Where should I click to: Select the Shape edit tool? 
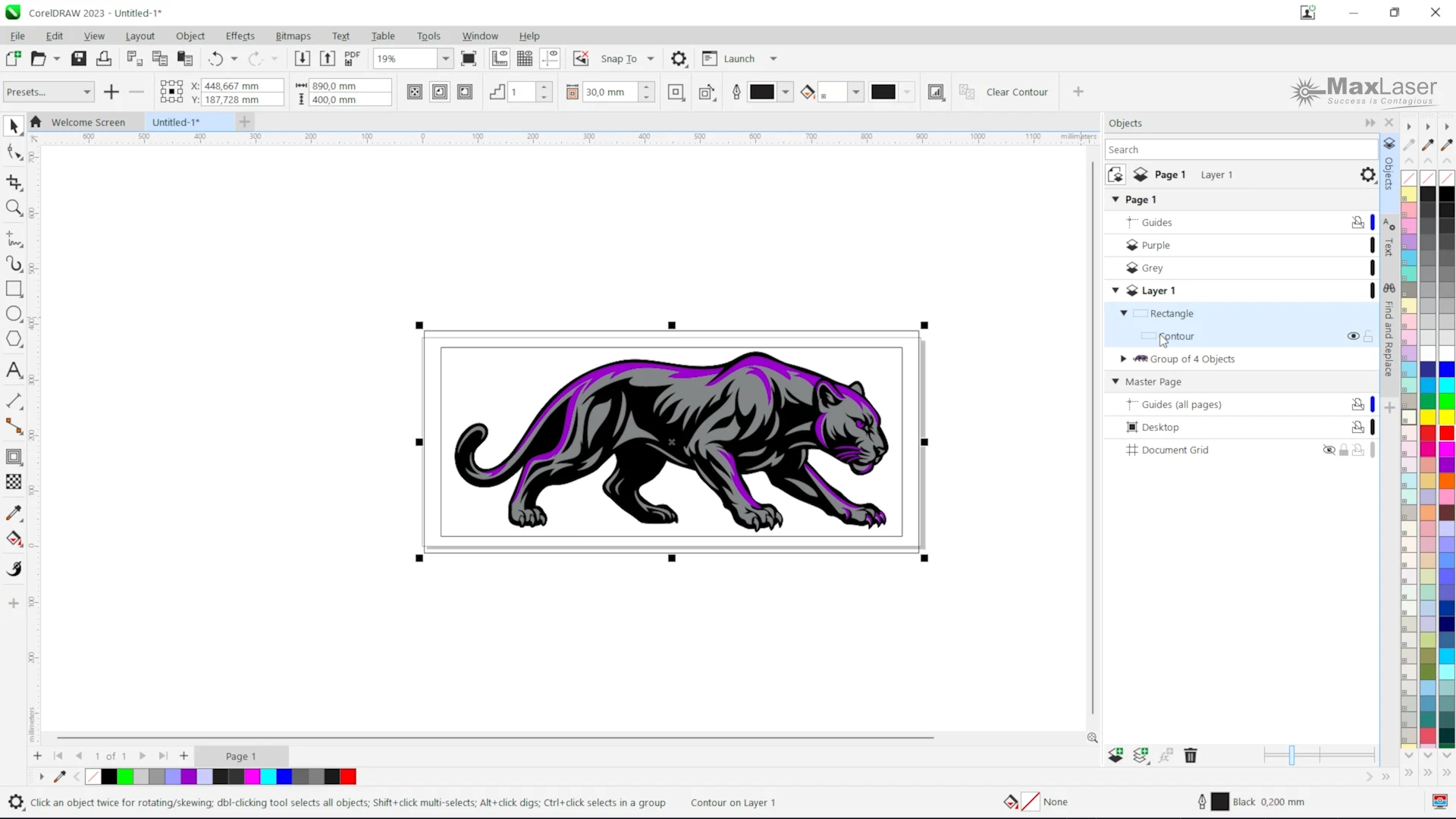(x=14, y=152)
